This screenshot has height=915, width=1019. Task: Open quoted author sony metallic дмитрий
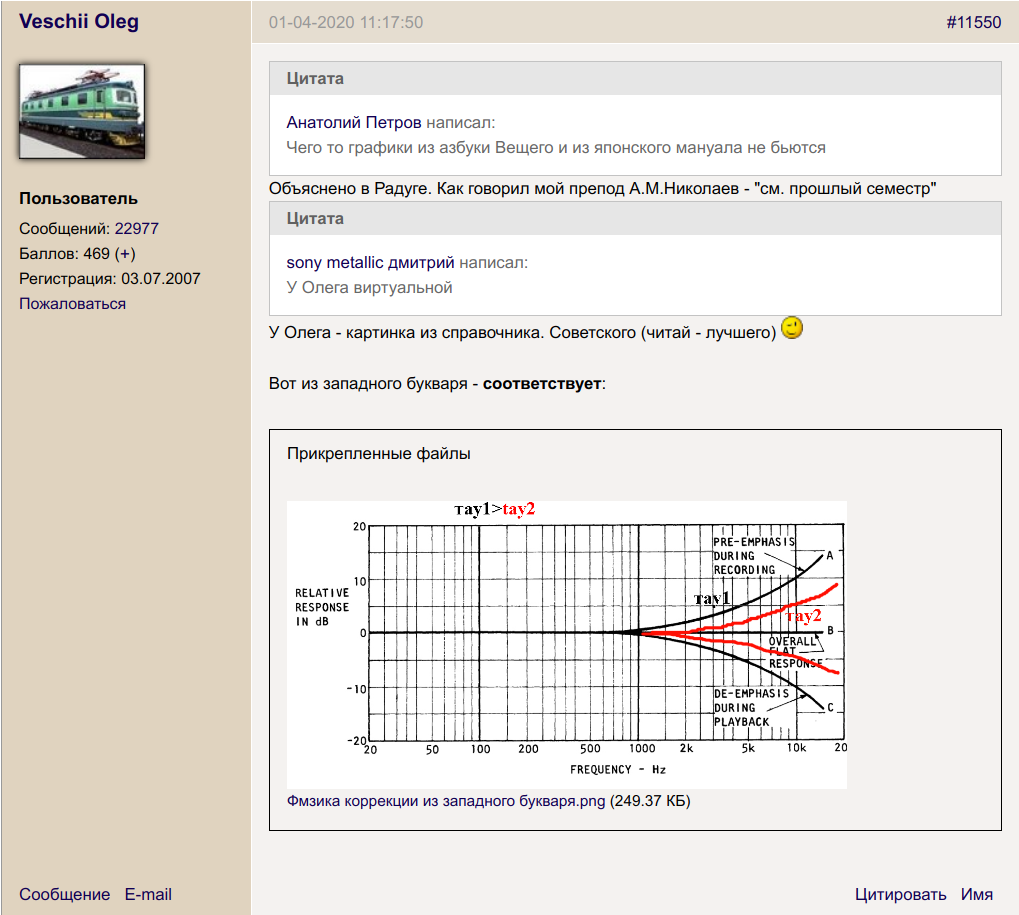[x=370, y=263]
